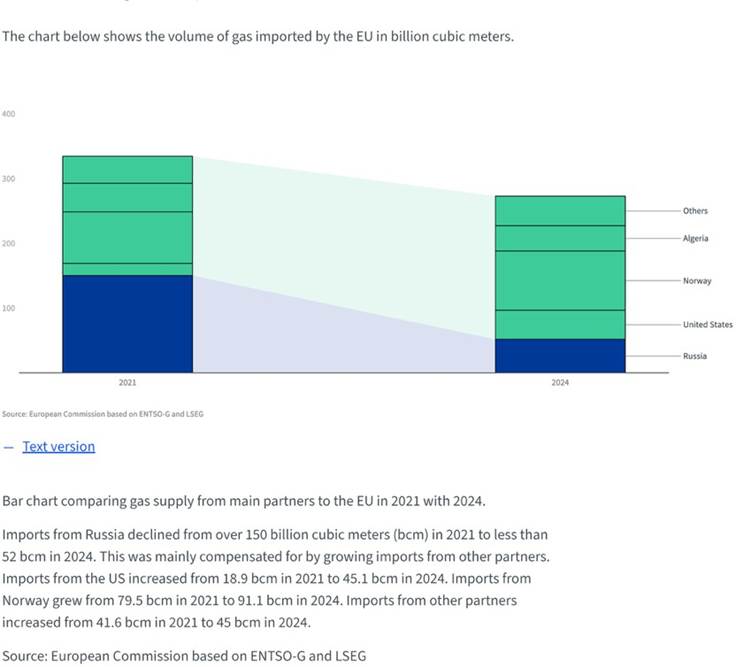Click the small chart source caption under the chart
The height and width of the screenshot is (667, 736).
tap(101, 413)
